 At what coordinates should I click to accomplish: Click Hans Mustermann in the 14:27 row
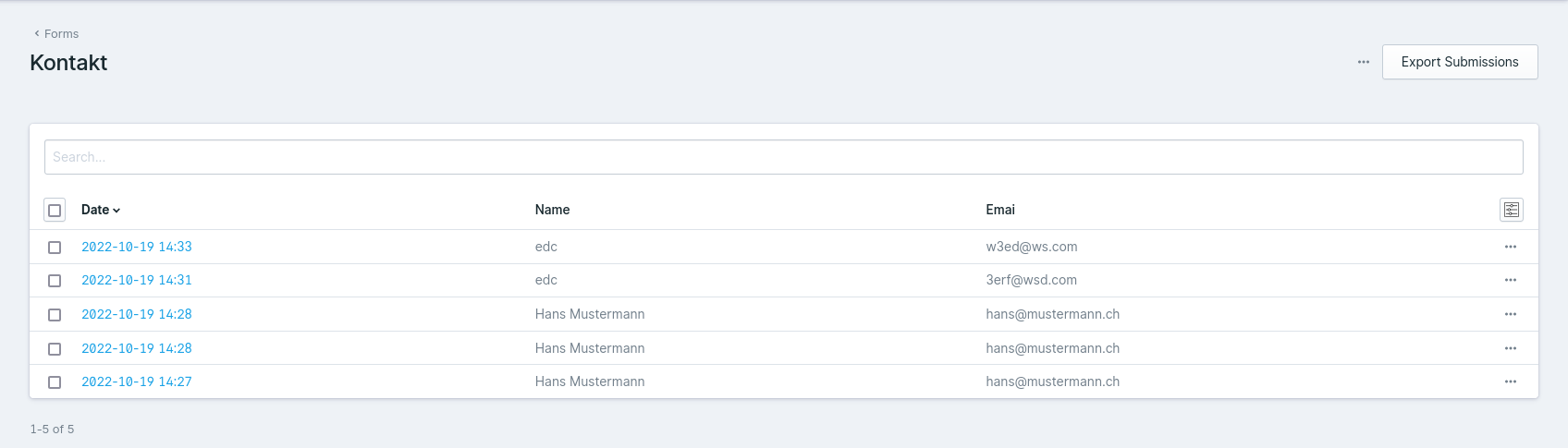(x=590, y=381)
